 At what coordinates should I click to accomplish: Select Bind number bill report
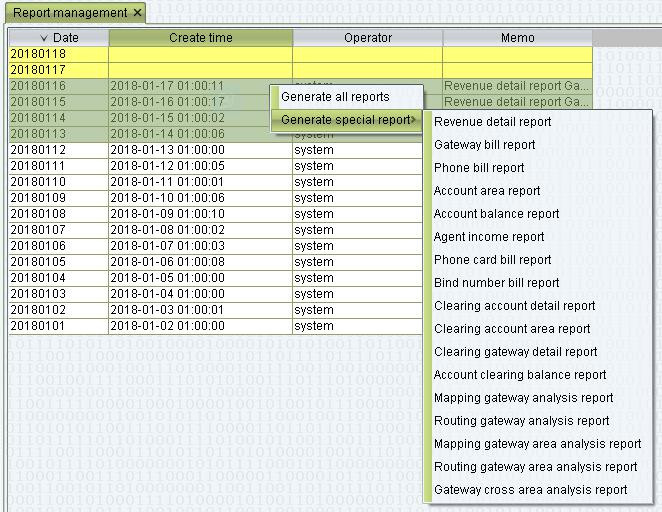tap(496, 283)
